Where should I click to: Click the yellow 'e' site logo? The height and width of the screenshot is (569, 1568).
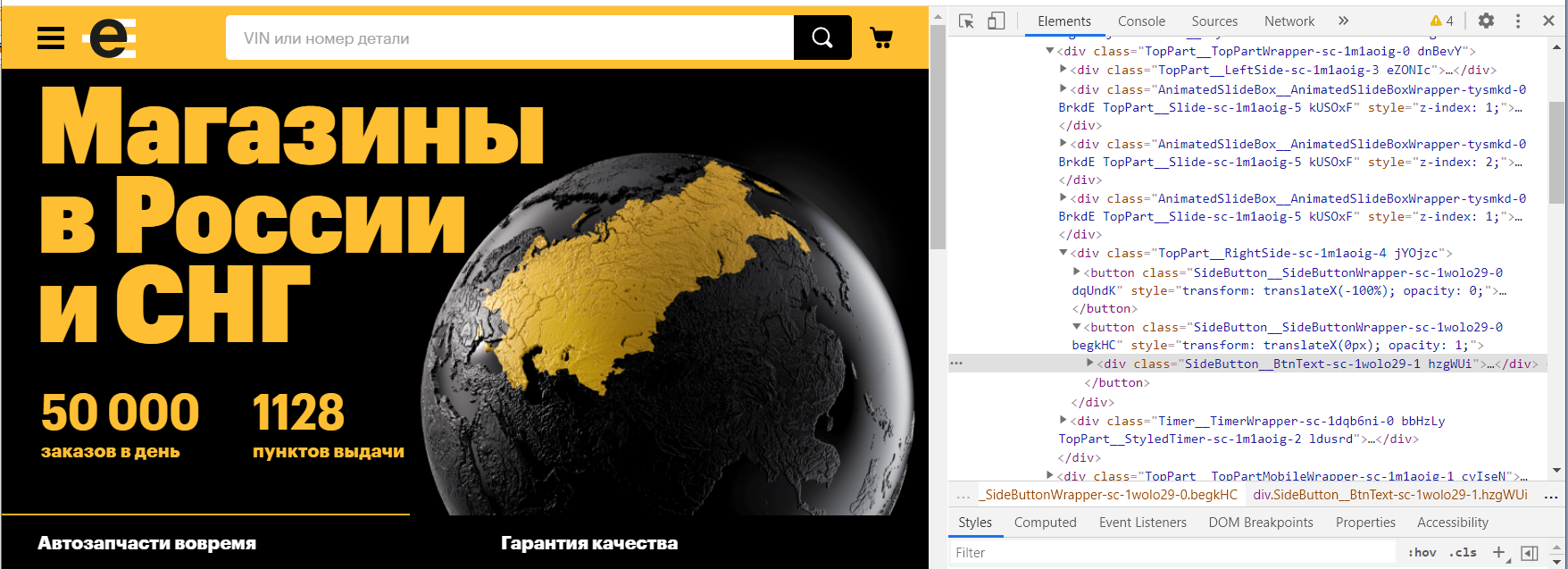tap(109, 38)
